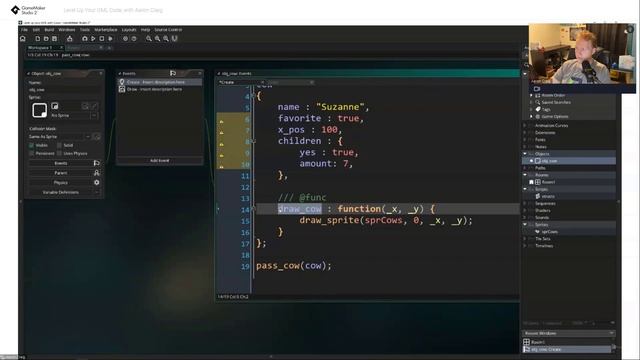This screenshot has width=640, height=360.
Task: Click the Clean build toolbar icon
Action: coord(110,38)
